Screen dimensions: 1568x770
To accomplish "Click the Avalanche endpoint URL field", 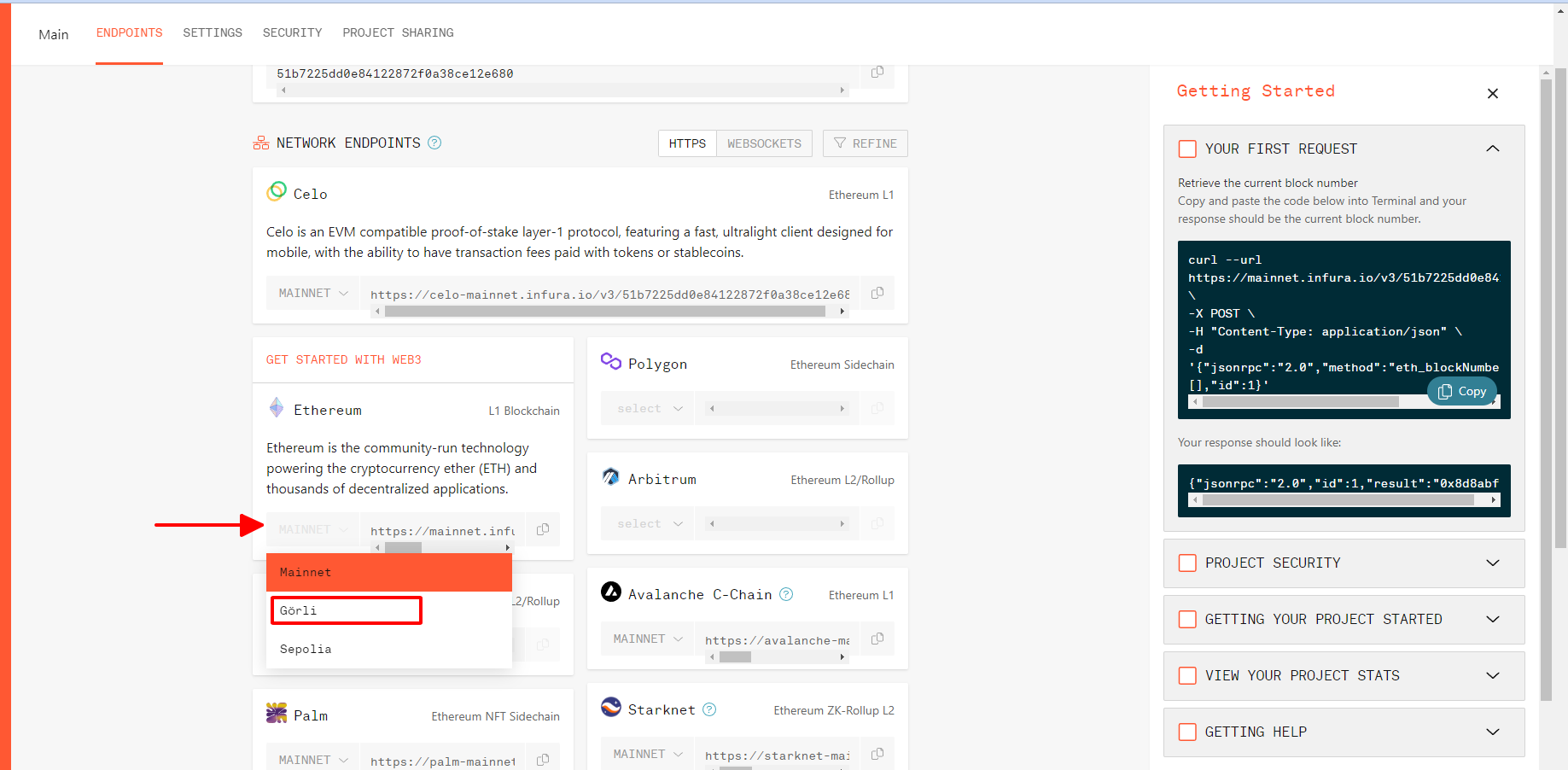I will pyautogui.click(x=777, y=639).
